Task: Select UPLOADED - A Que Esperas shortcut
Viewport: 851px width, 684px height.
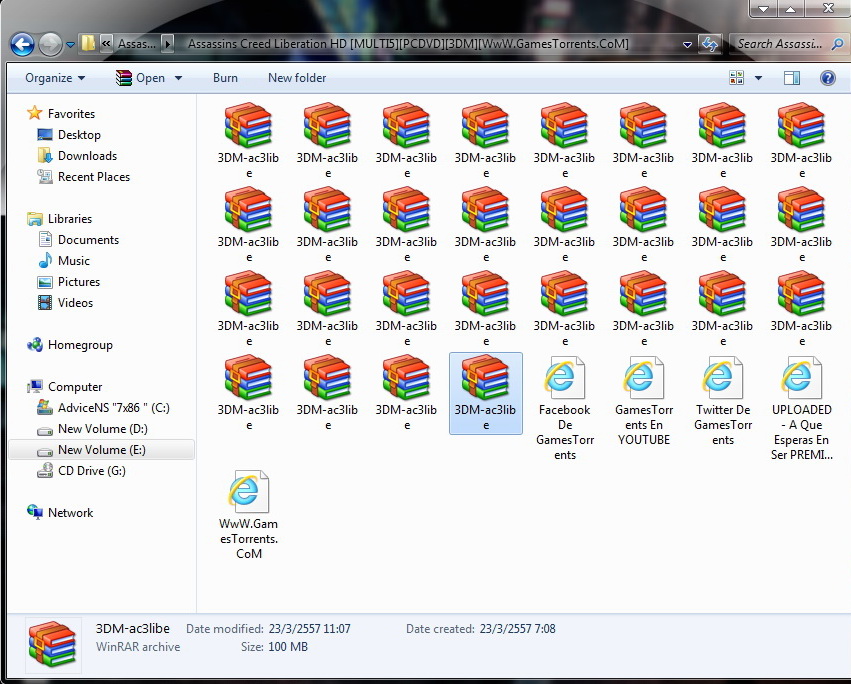Action: 802,408
